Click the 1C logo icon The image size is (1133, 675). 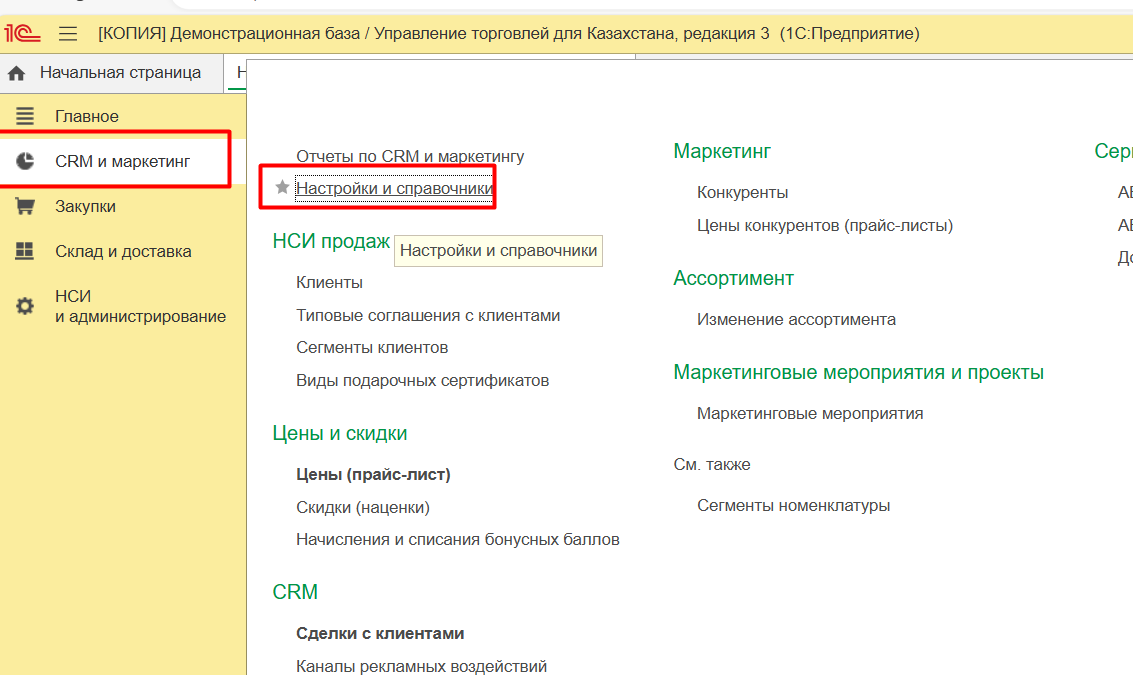22,33
